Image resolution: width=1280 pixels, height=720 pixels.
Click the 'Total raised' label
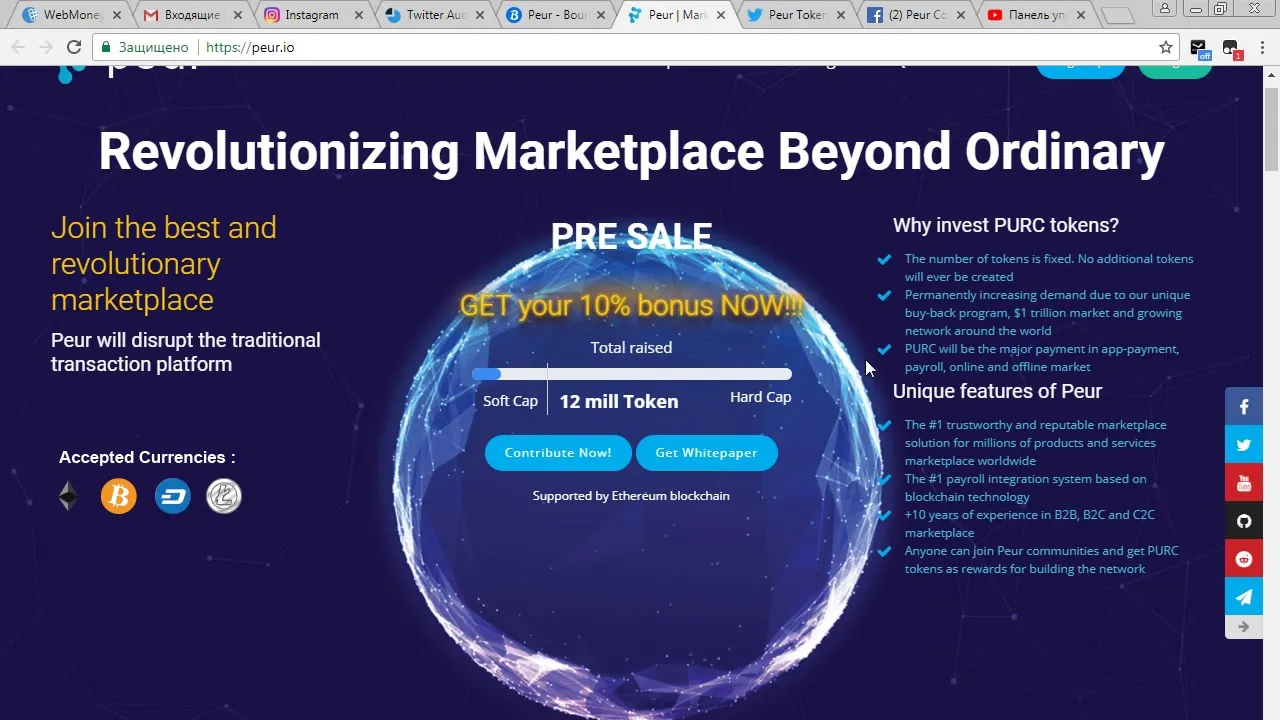tap(631, 348)
